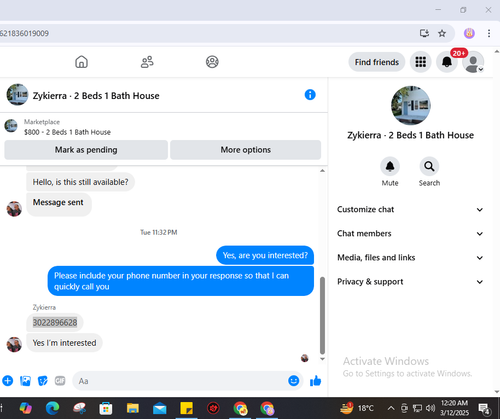Click the 'Hello, is this still available?' message
Viewport: 500px width, 419px height.
coord(80,182)
